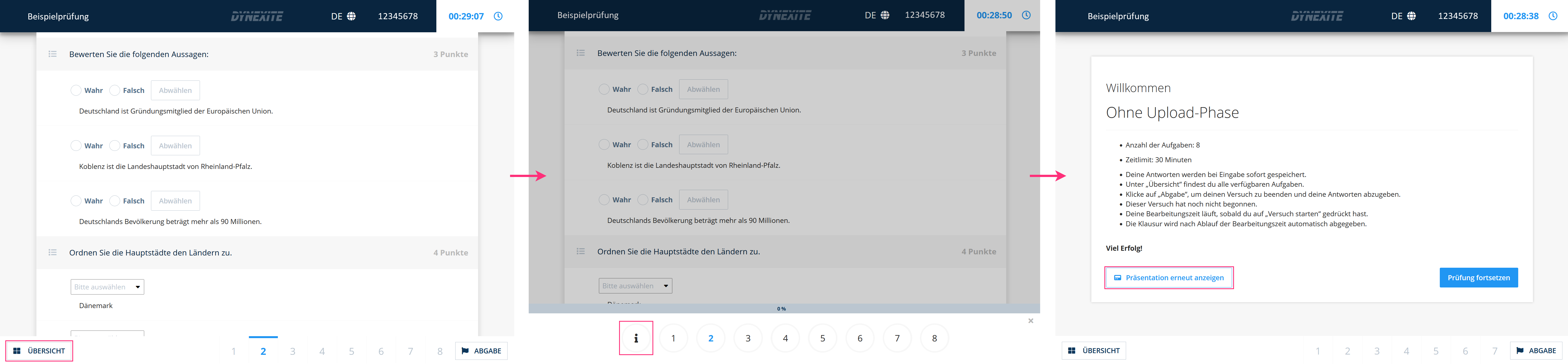The width and height of the screenshot is (1568, 364).
Task: Click list icon beside 'Ordnen Sie' in 00:29:07 screen
Action: click(x=53, y=253)
